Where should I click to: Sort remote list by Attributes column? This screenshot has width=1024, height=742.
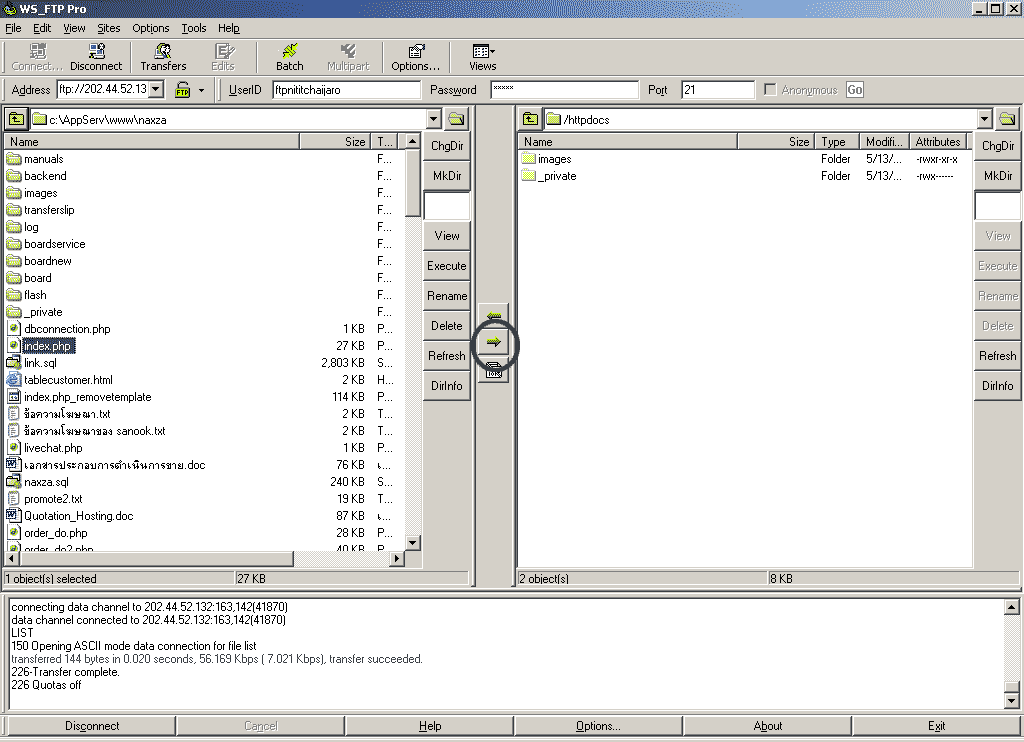[x=938, y=141]
